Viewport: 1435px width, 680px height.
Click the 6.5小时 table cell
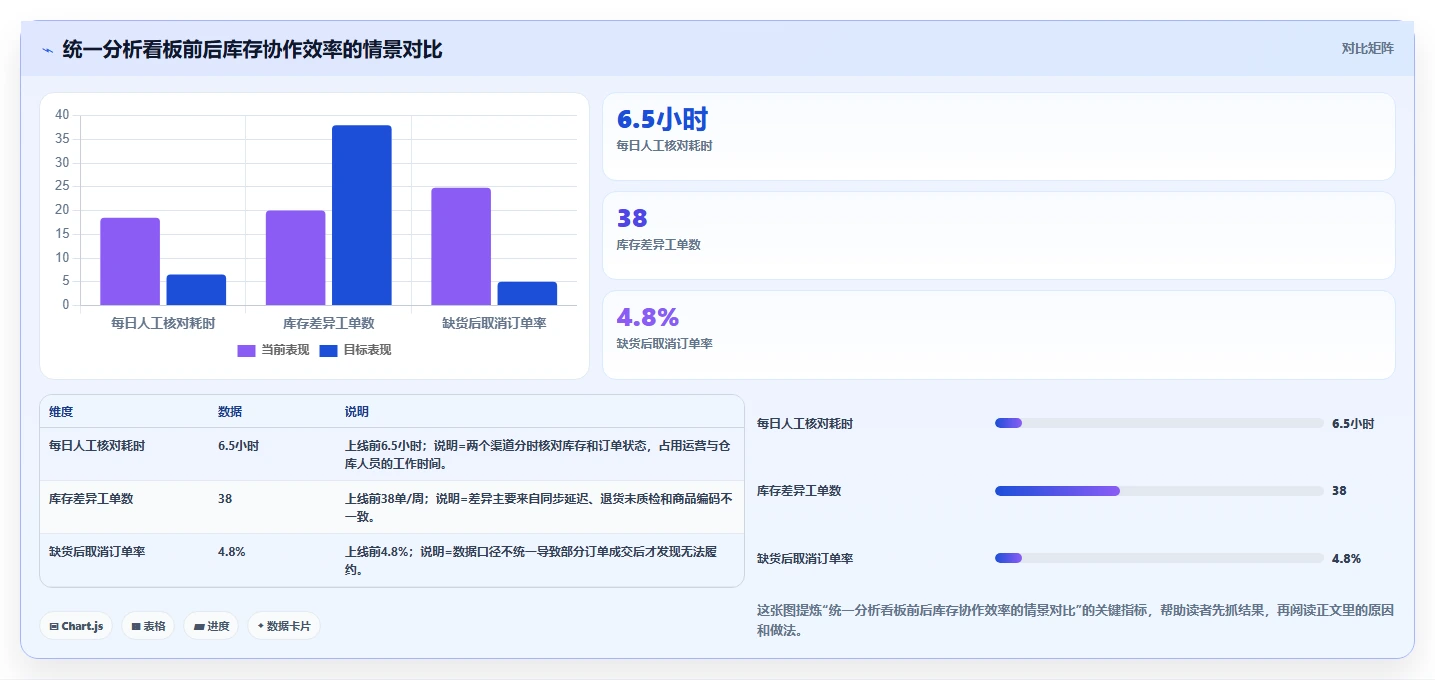point(238,446)
